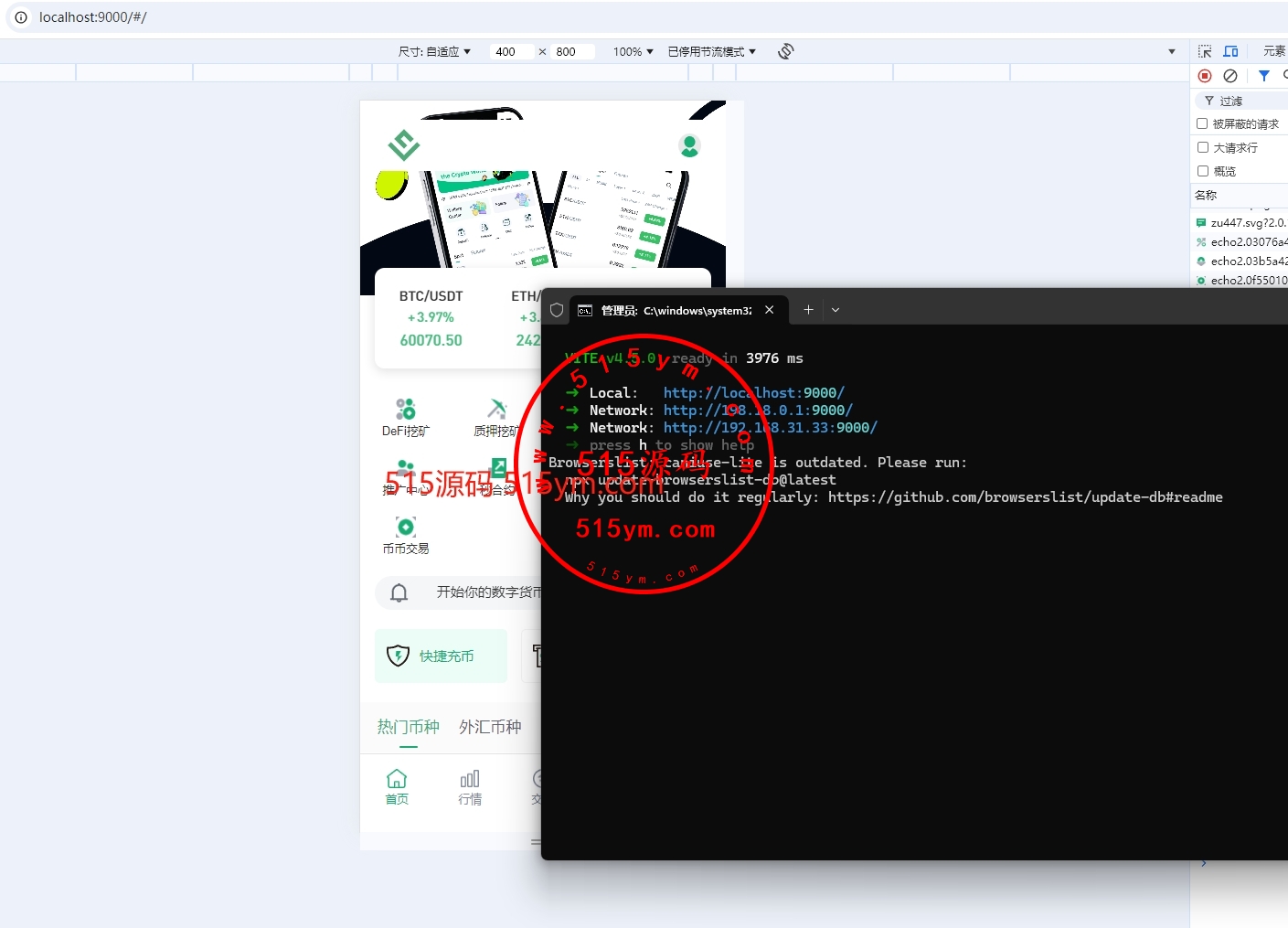Screen dimensions: 1288x928
Task: Open the localhost:9000 link in the terminal
Action: 753,393
